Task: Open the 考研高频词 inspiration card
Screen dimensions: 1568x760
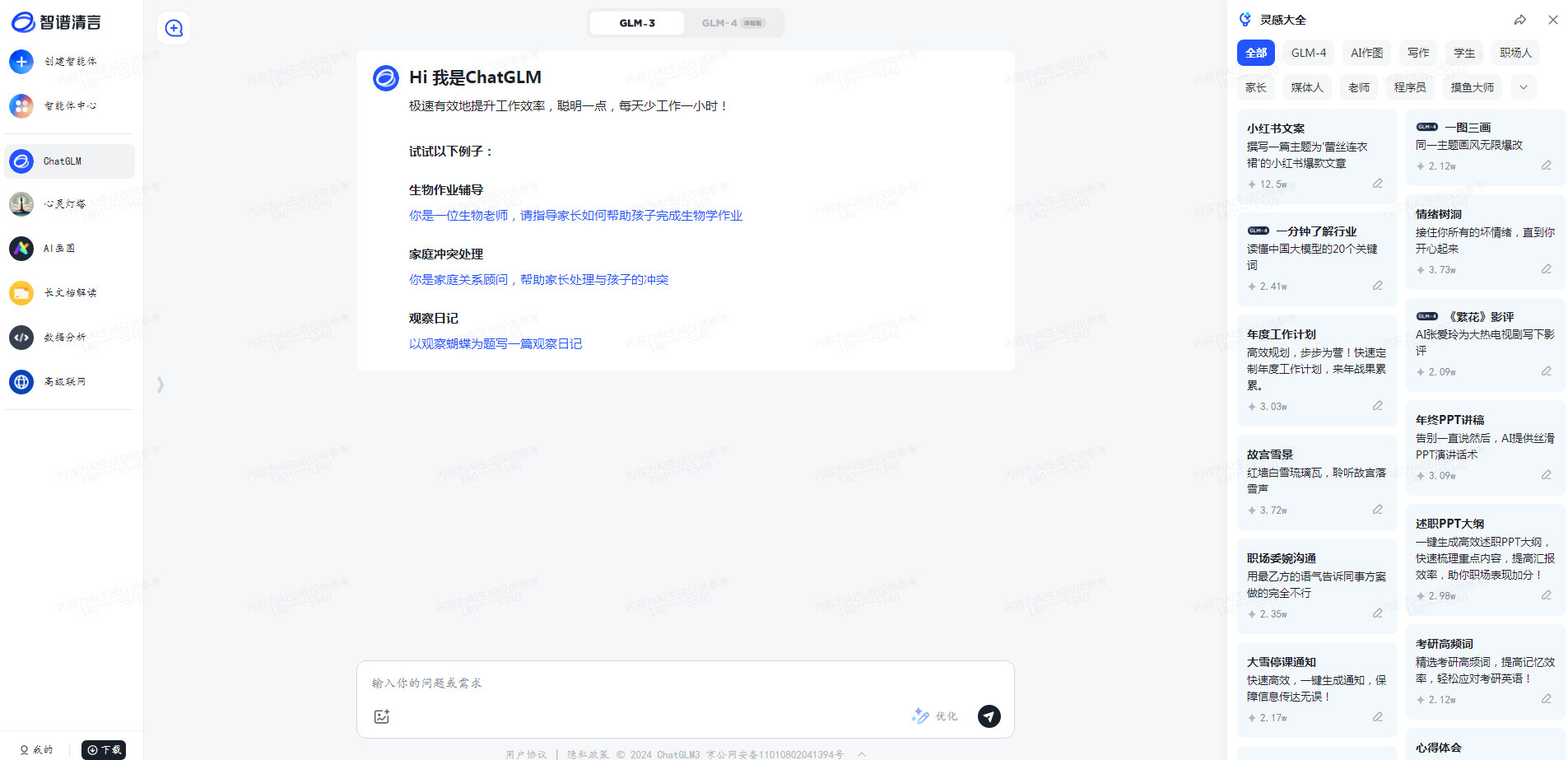Action: point(1486,672)
